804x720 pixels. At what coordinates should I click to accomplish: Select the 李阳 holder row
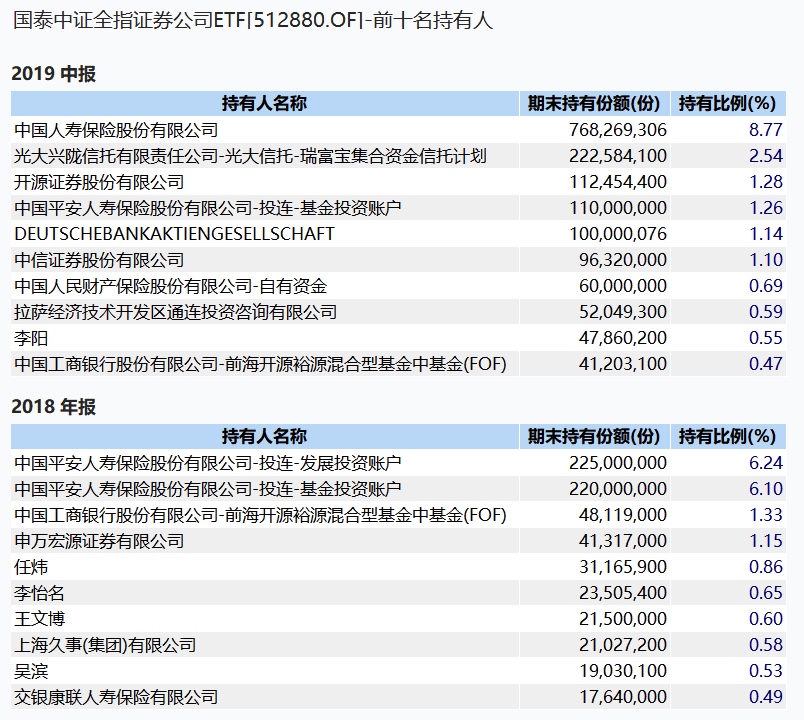click(398, 338)
